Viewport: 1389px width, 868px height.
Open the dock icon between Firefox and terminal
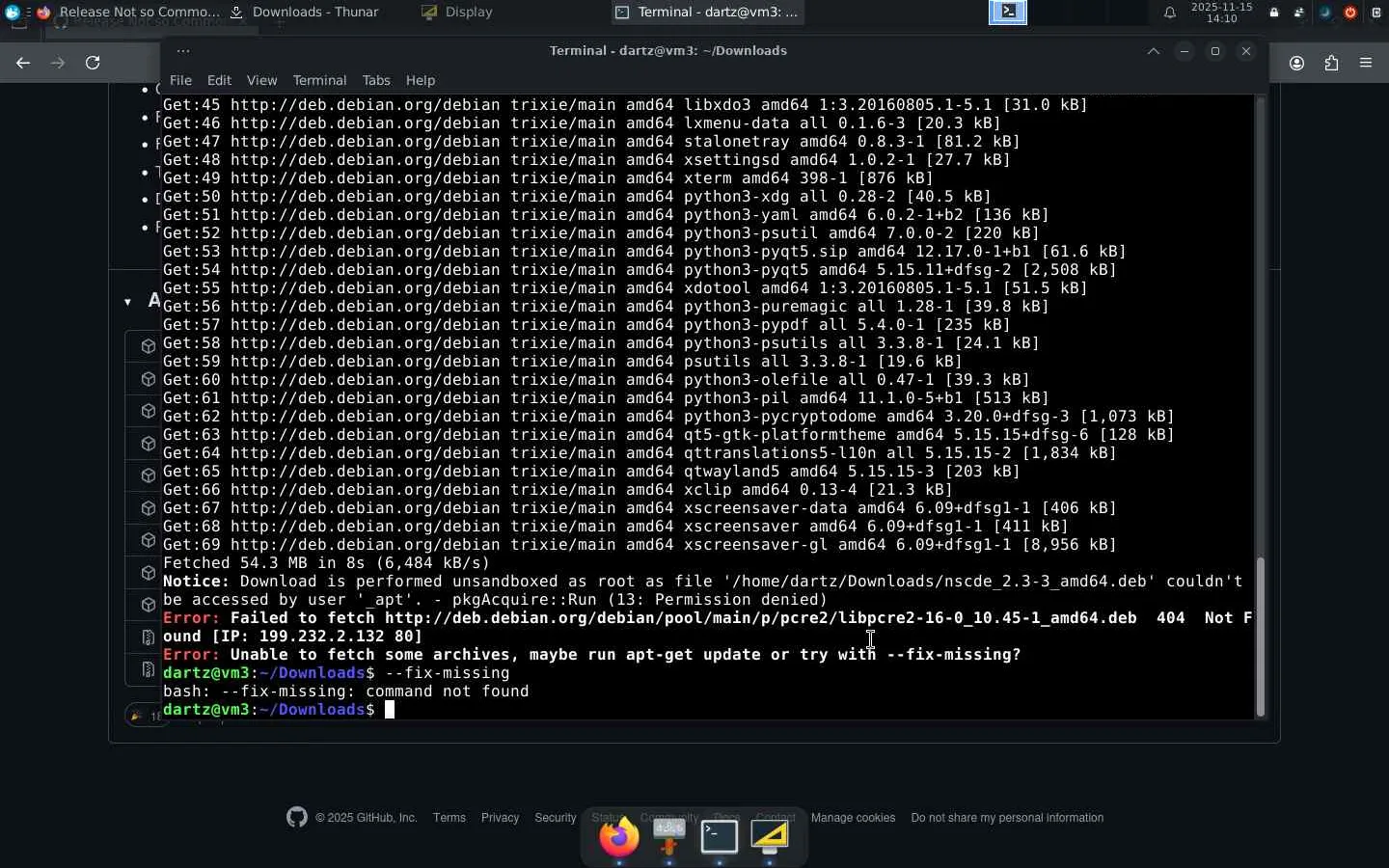(x=669, y=837)
